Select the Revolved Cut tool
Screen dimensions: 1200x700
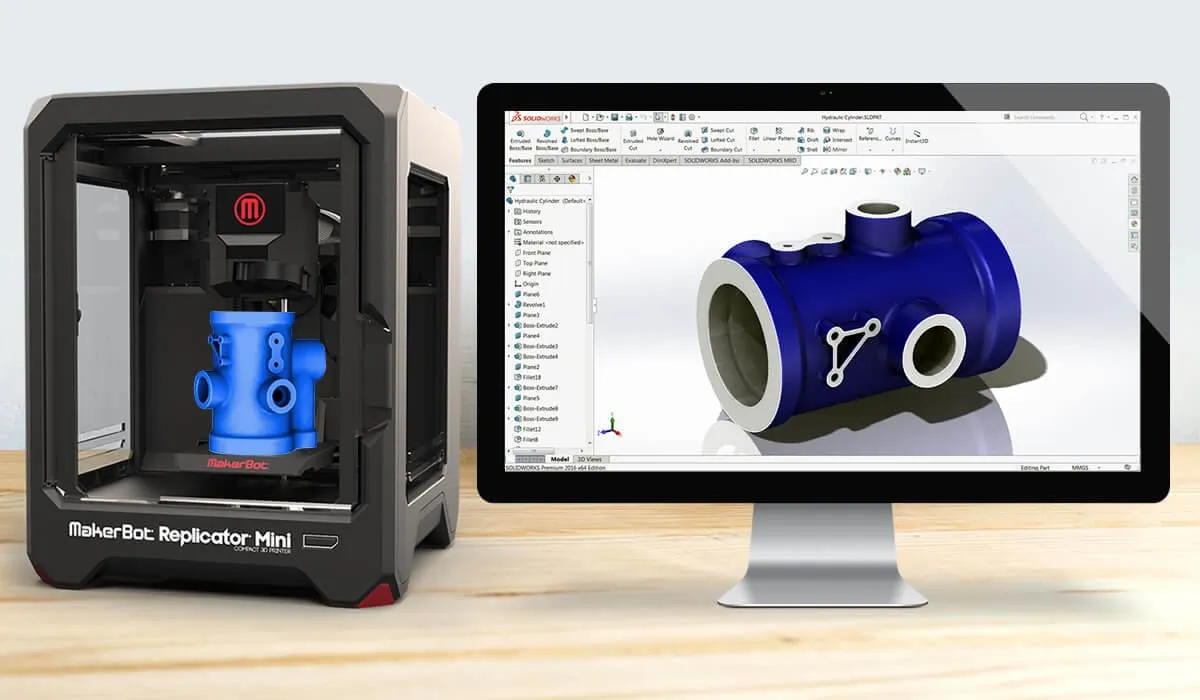[688, 140]
